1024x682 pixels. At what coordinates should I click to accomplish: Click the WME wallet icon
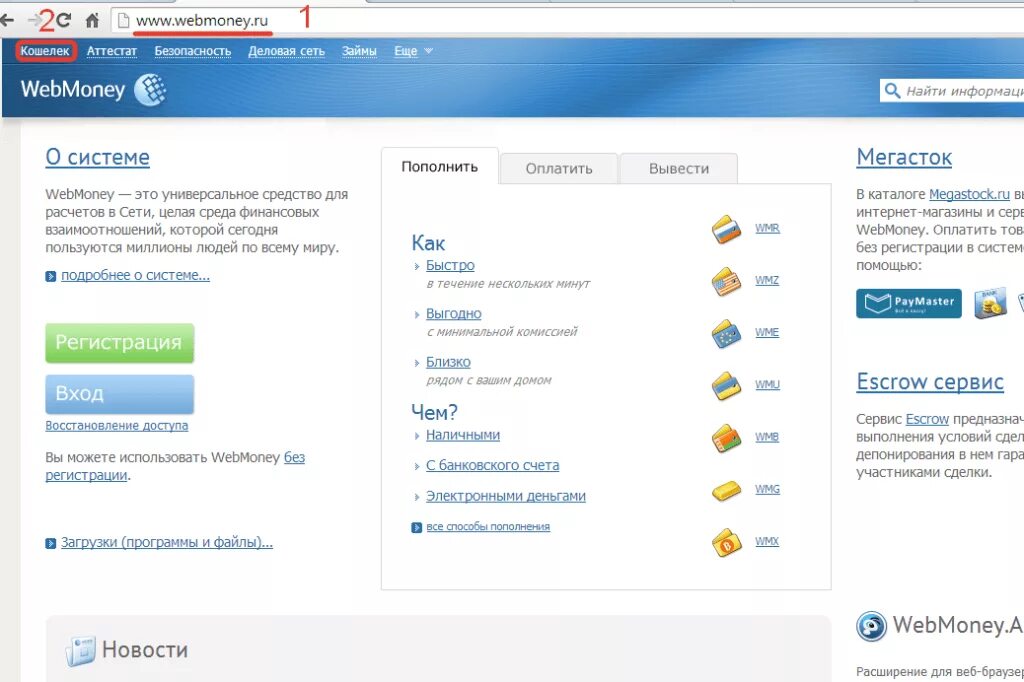coord(726,333)
